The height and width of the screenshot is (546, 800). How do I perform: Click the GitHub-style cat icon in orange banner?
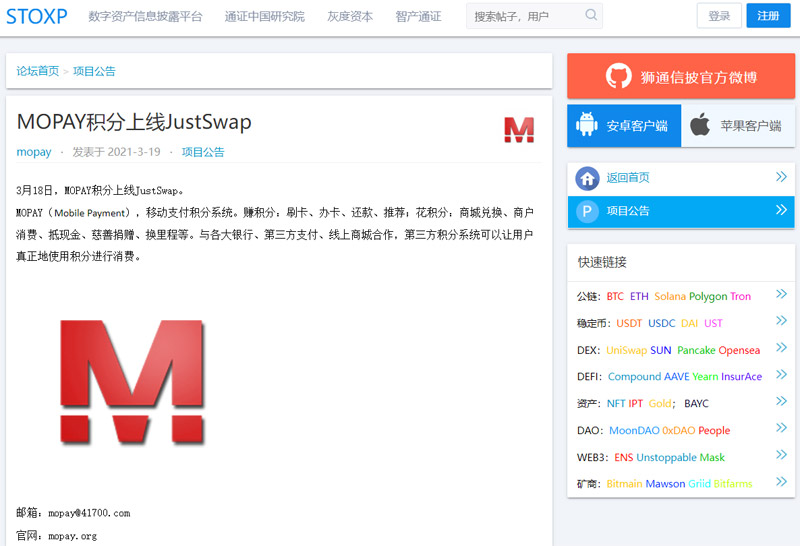tap(618, 76)
